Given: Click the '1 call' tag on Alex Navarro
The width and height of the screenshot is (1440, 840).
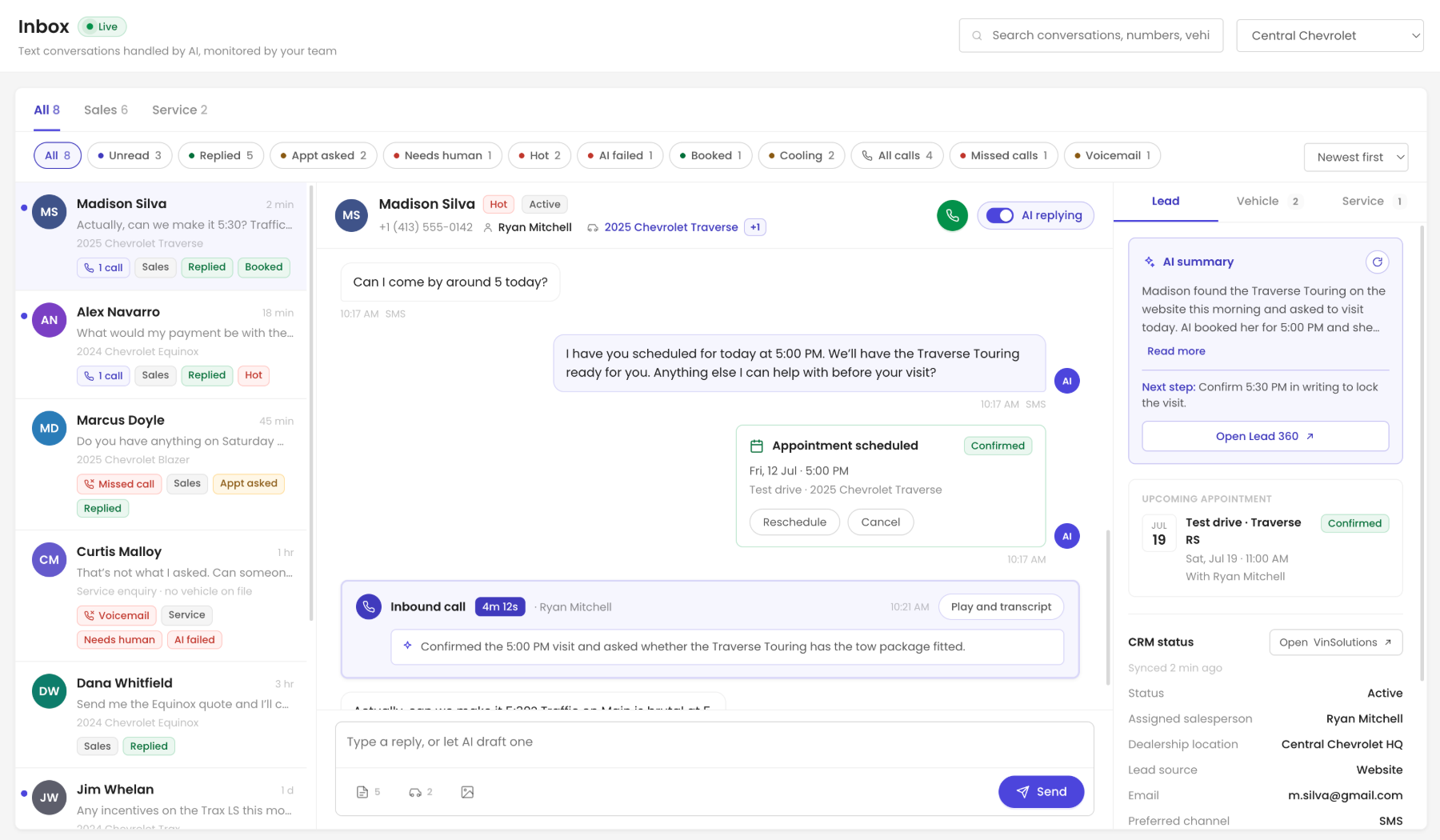Looking at the screenshot, I should pos(103,375).
